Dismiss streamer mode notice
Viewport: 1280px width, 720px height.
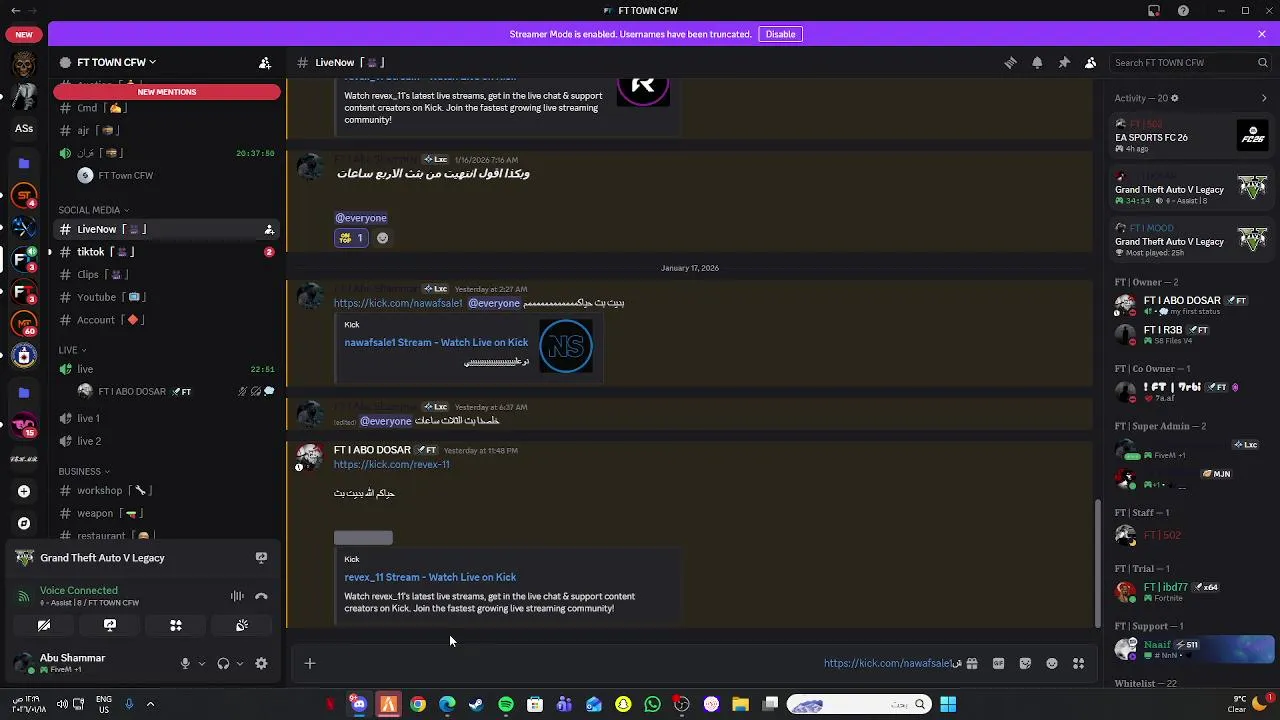coord(1262,34)
